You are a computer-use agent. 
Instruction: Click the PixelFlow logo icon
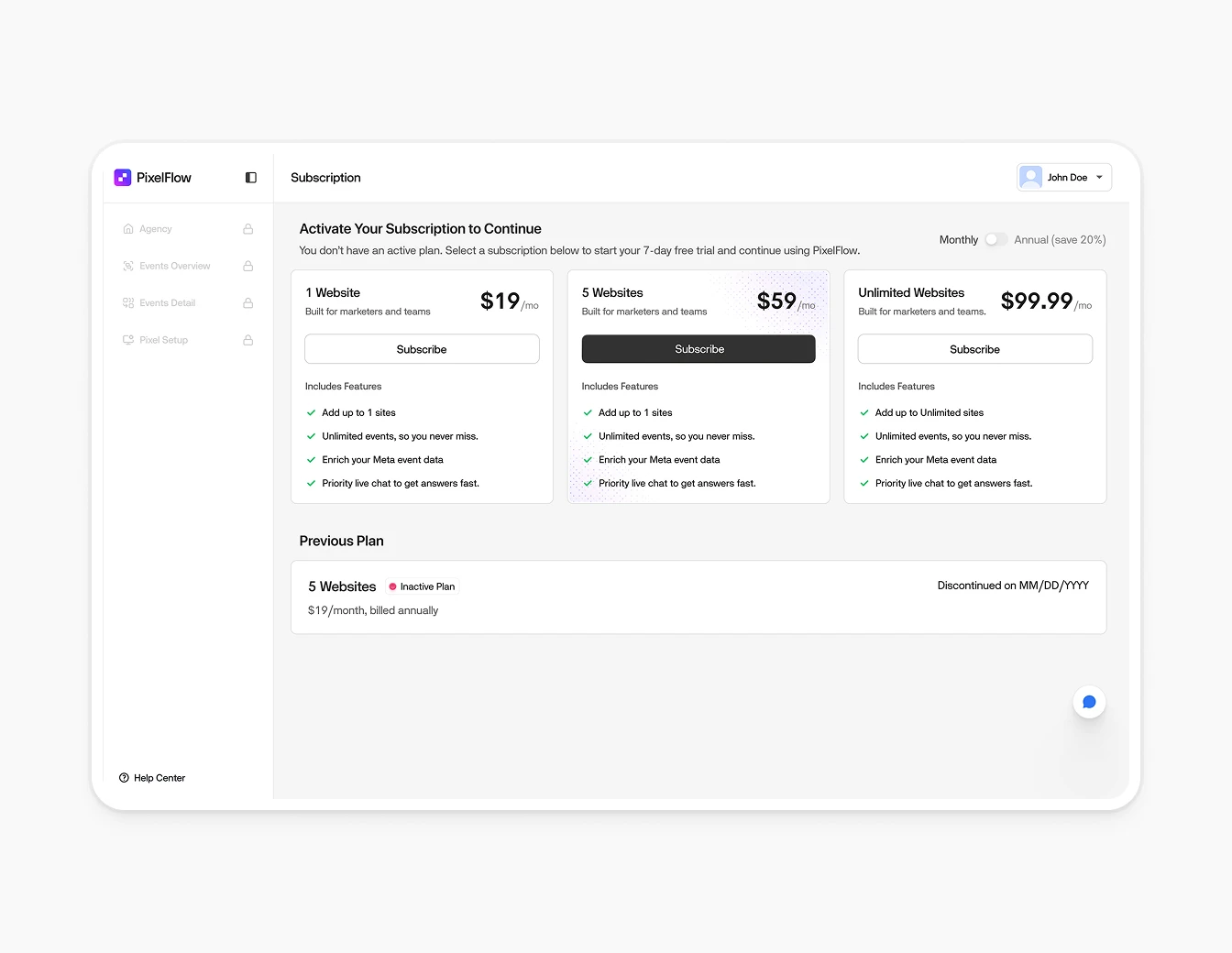click(123, 177)
